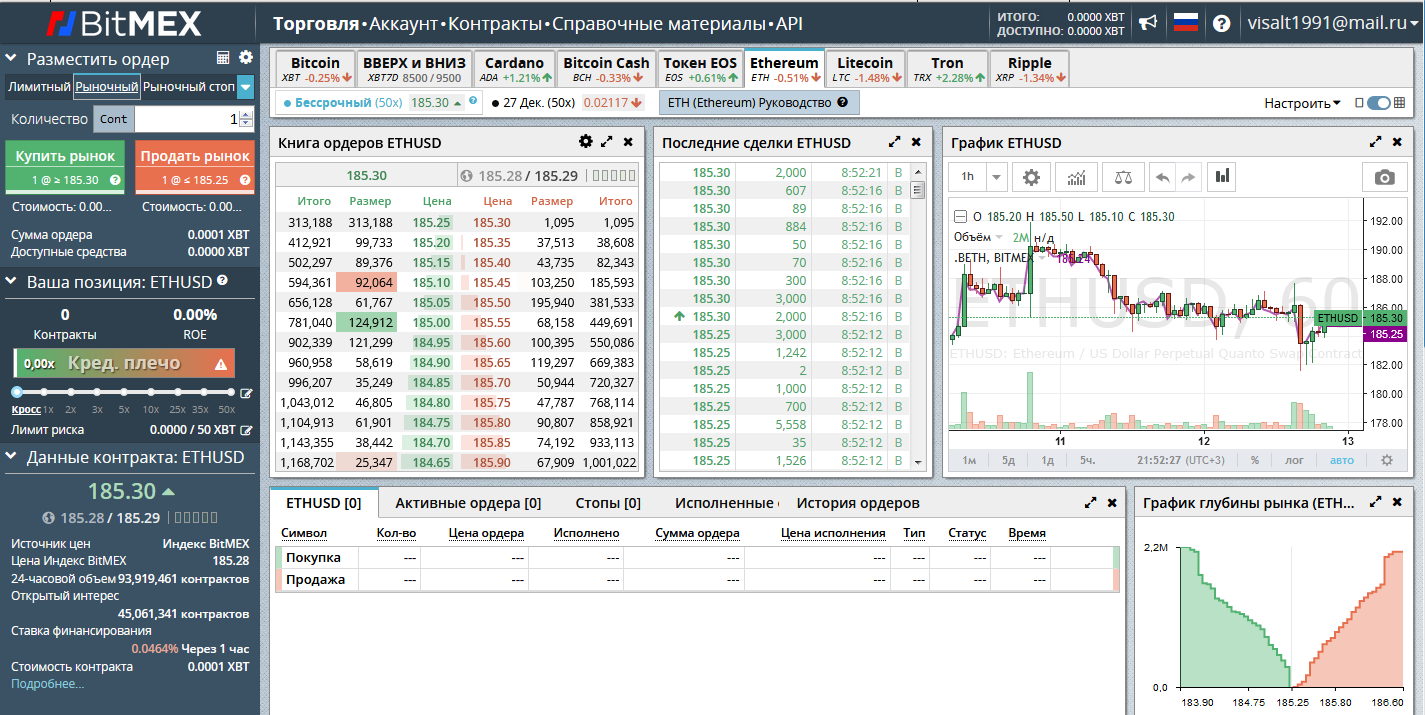Open the help question mark in header
The image size is (1425, 715).
click(1221, 23)
